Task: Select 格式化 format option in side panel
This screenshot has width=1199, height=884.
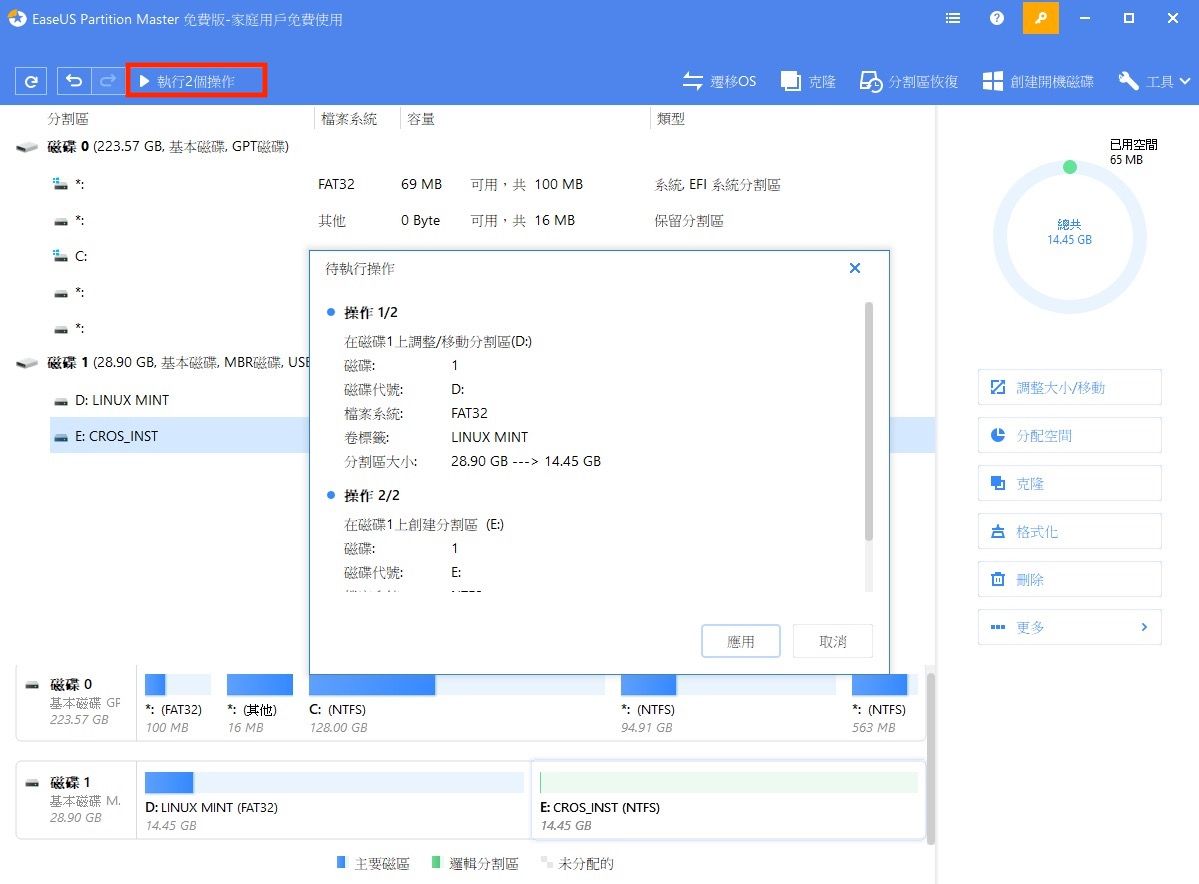Action: tap(1069, 532)
